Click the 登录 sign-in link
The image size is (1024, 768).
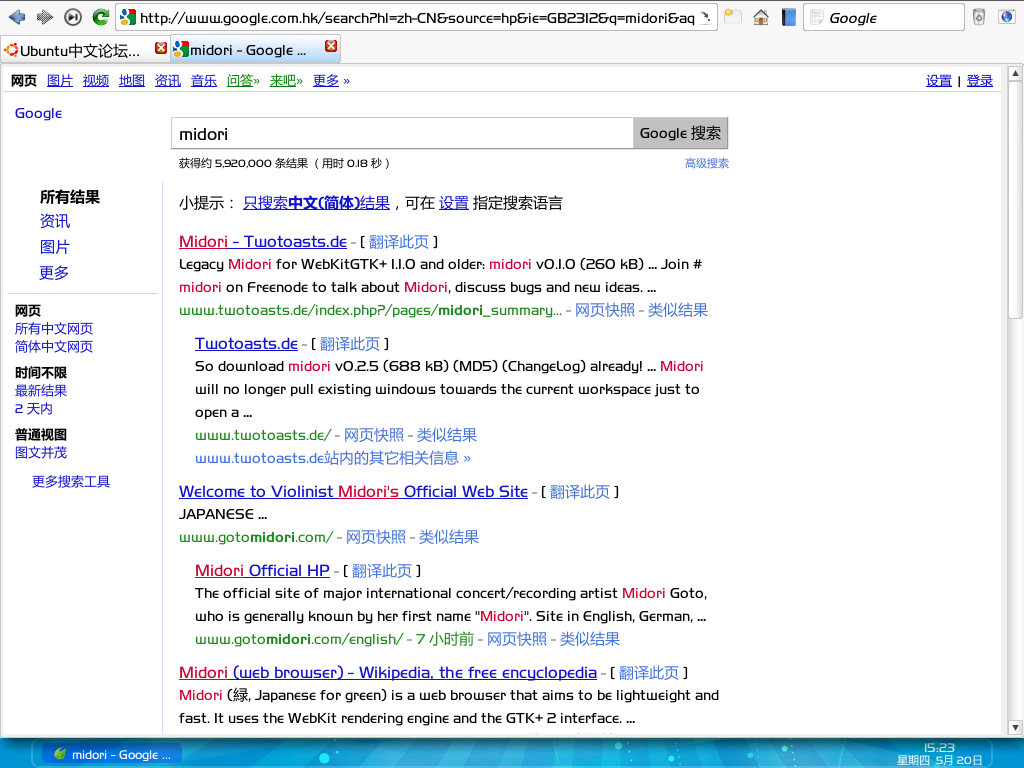click(x=980, y=80)
